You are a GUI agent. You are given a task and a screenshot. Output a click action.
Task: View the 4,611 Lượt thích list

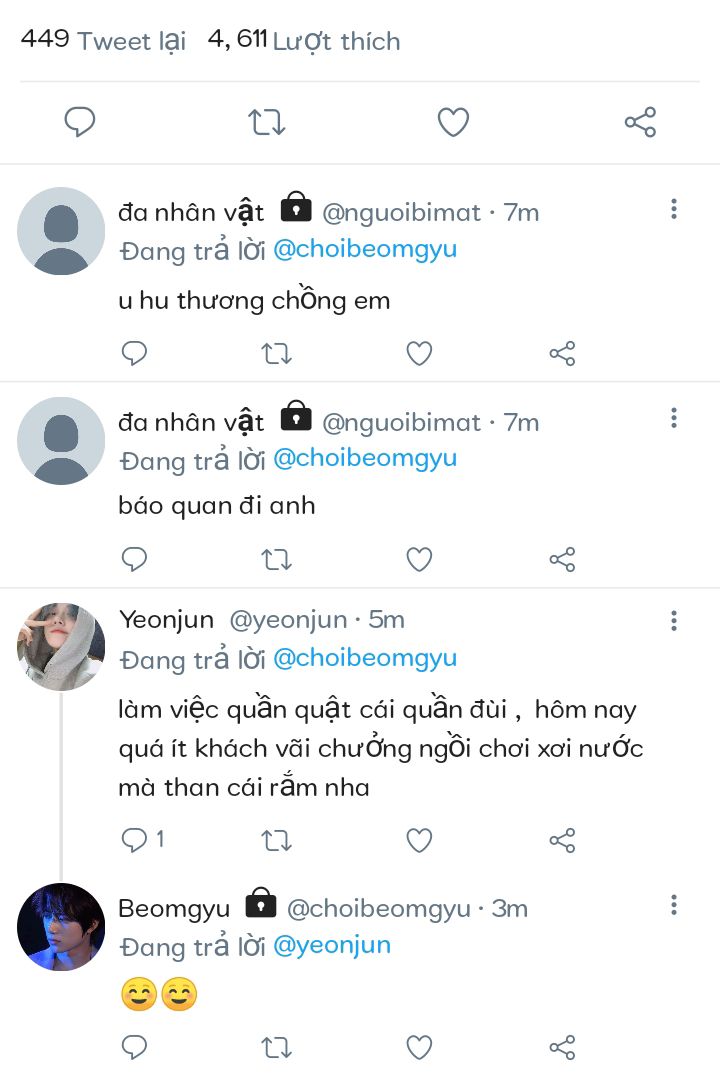304,41
